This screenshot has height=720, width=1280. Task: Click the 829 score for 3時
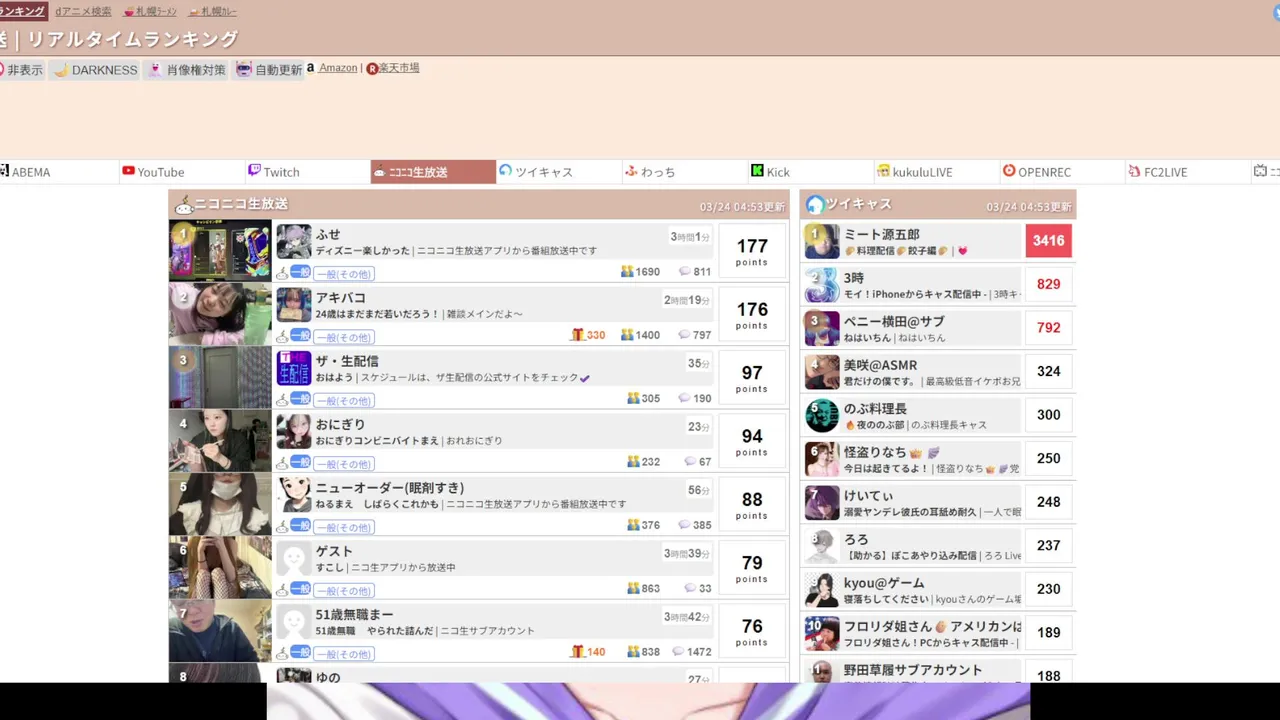pos(1048,284)
